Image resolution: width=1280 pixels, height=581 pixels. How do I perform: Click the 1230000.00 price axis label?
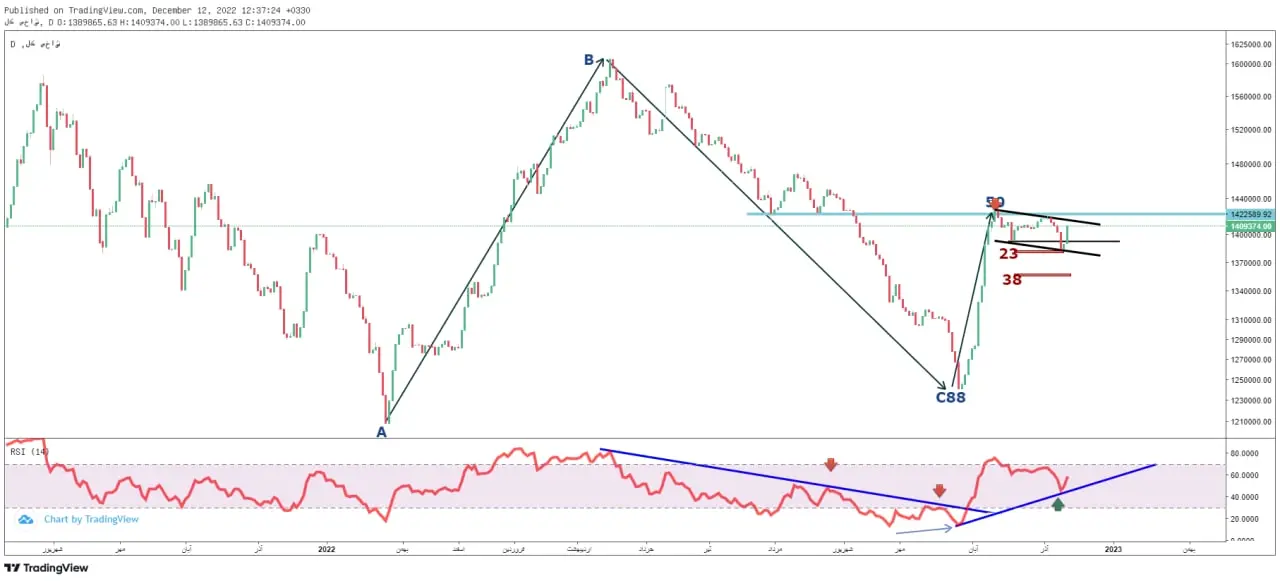click(1253, 401)
